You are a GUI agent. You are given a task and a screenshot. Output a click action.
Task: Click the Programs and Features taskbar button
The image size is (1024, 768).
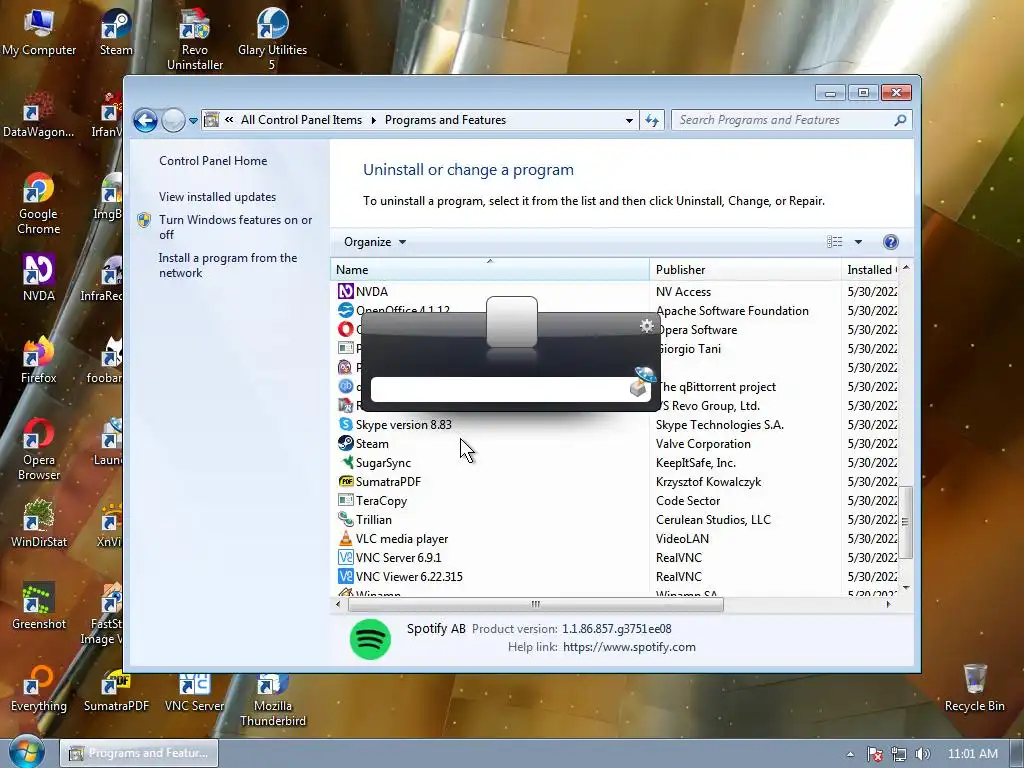click(139, 753)
